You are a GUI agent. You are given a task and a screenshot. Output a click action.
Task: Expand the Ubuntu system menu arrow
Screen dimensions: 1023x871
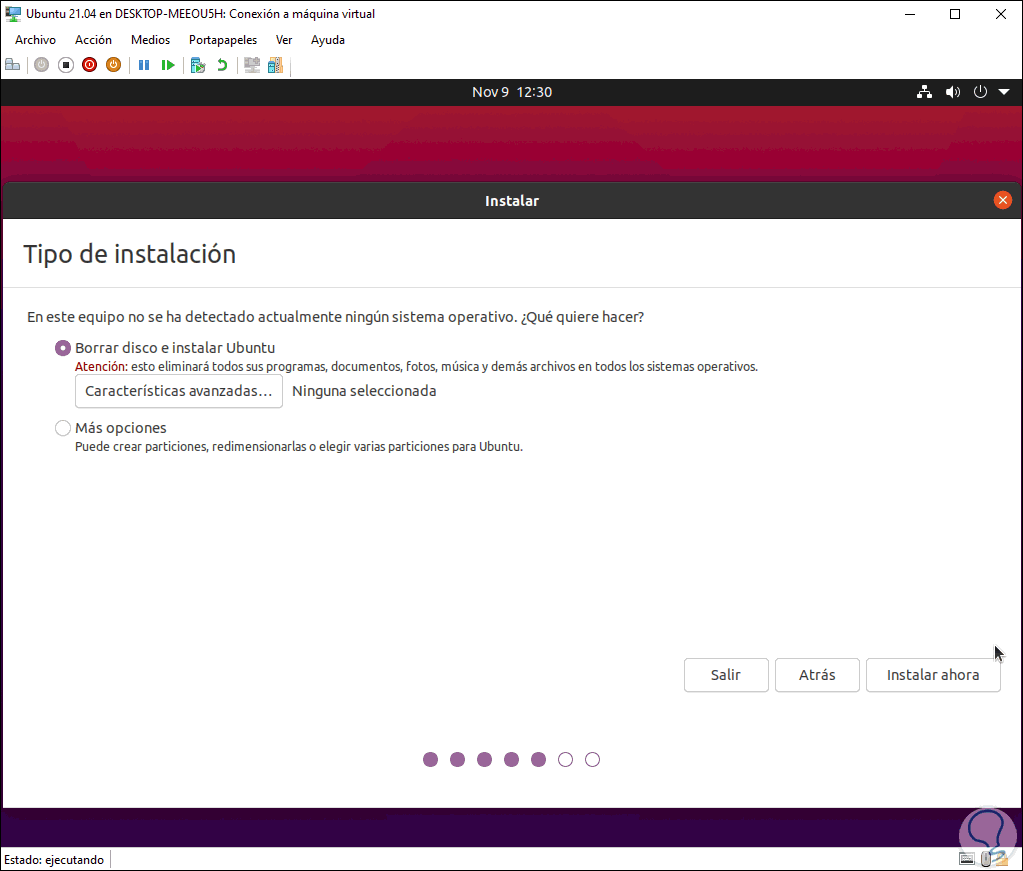[x=1004, y=92]
